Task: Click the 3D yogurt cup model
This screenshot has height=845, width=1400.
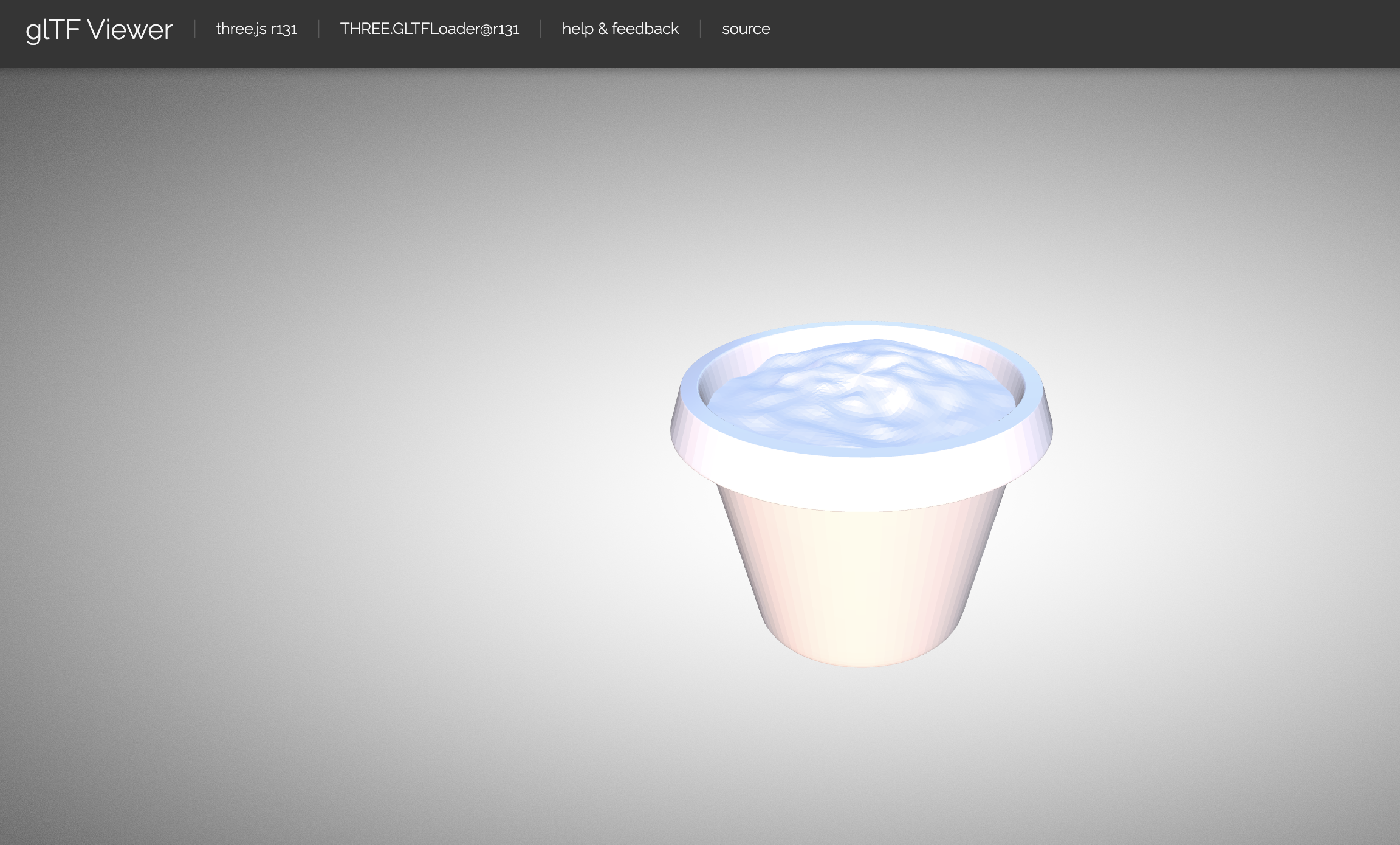Action: [861, 494]
